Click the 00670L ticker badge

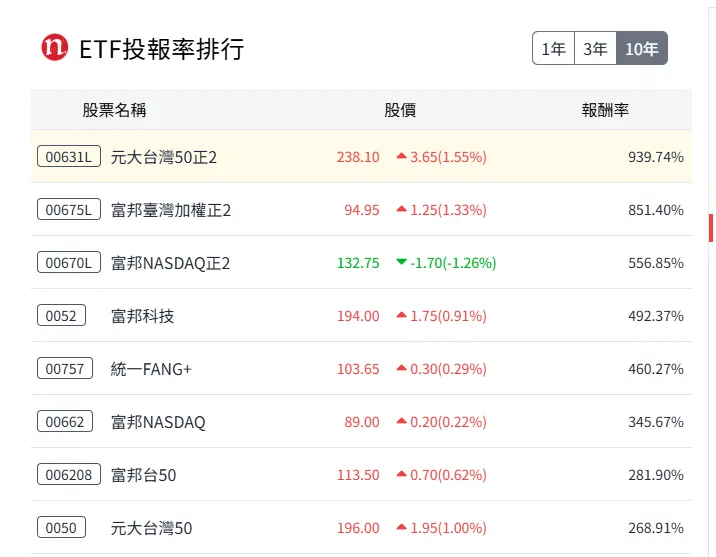tap(69, 263)
